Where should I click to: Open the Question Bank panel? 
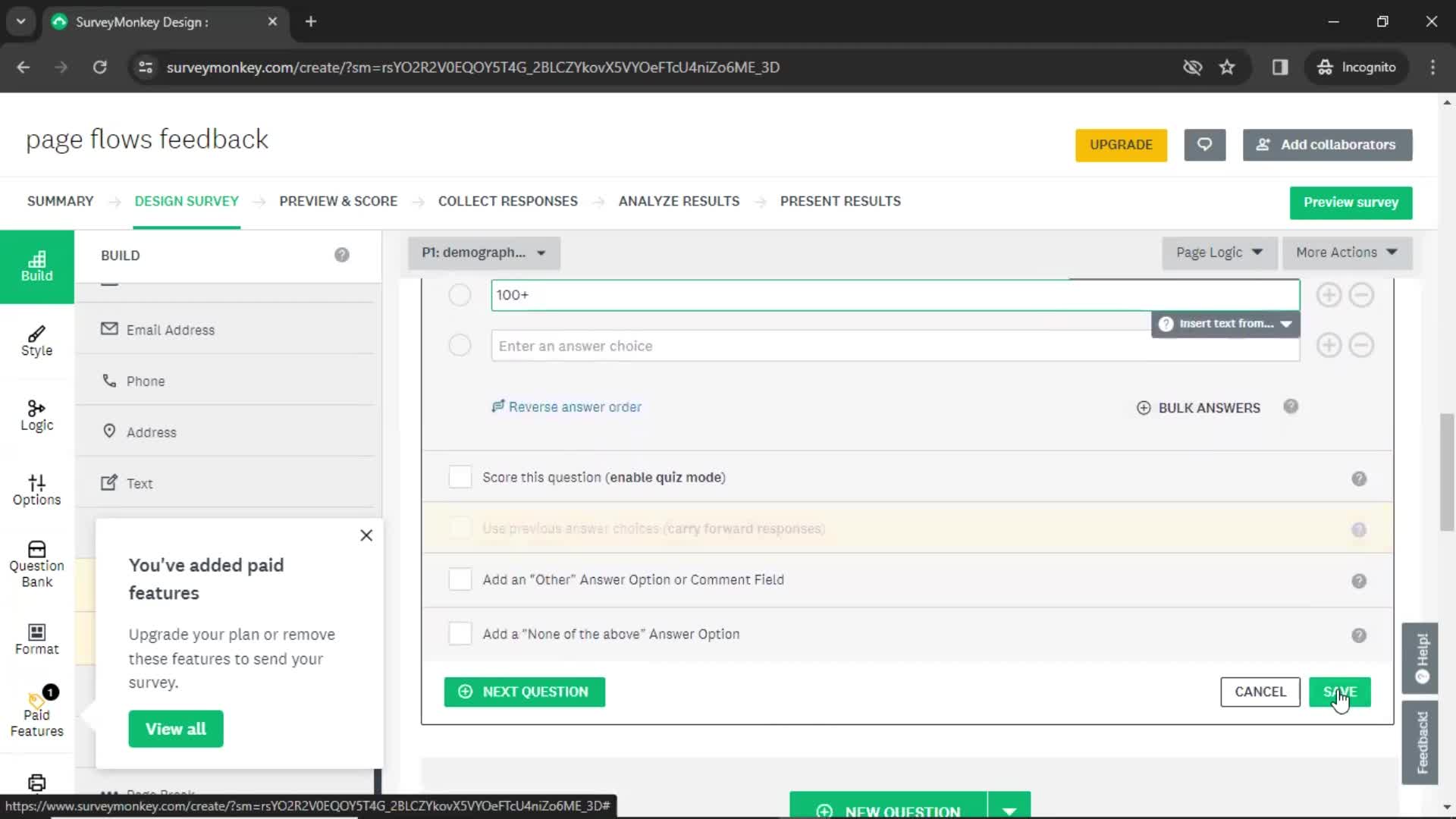coord(36,564)
